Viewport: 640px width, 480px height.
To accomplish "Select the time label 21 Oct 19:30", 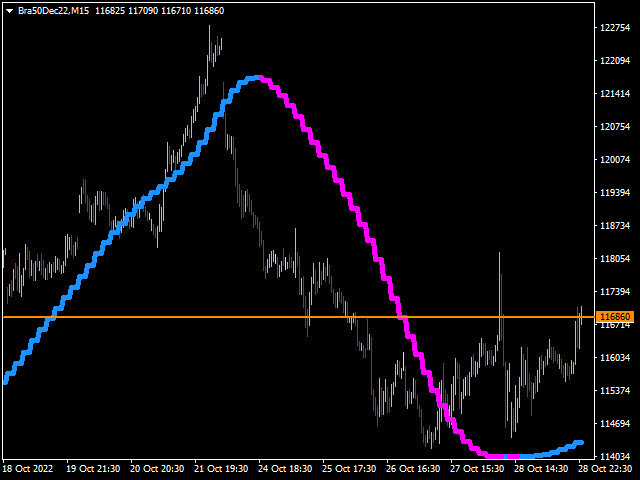I will pos(221,469).
